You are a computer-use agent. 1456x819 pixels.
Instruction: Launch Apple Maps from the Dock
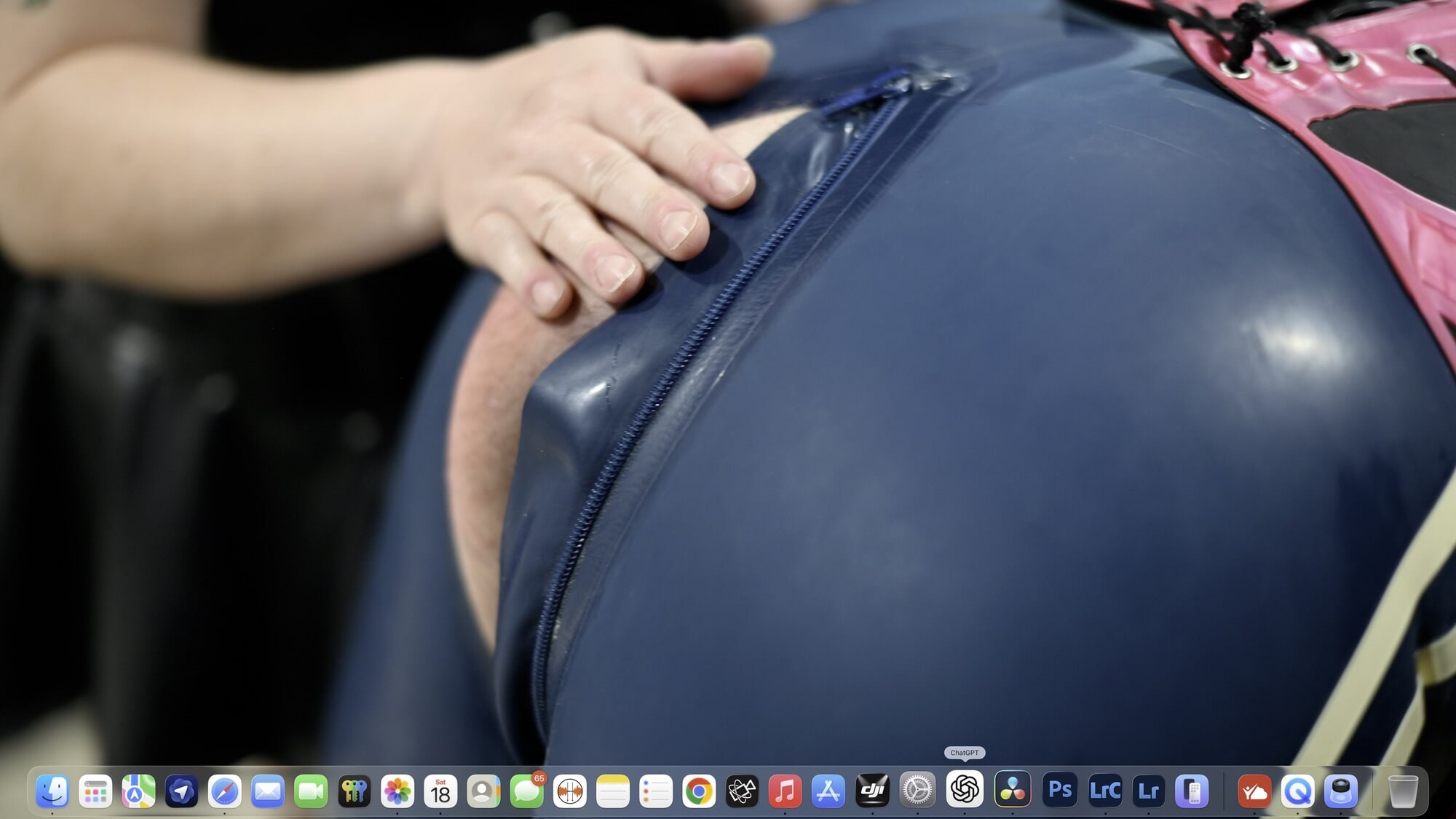point(138,791)
